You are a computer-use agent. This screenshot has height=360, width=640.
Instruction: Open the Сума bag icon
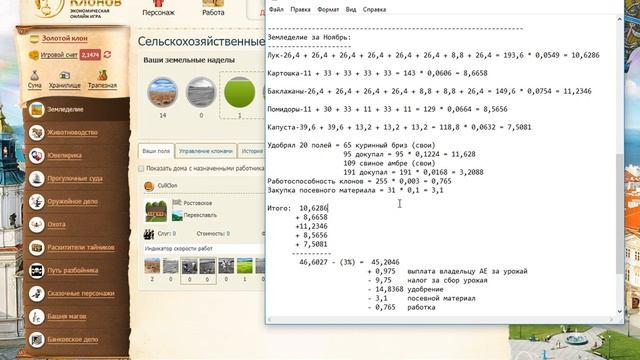35,76
